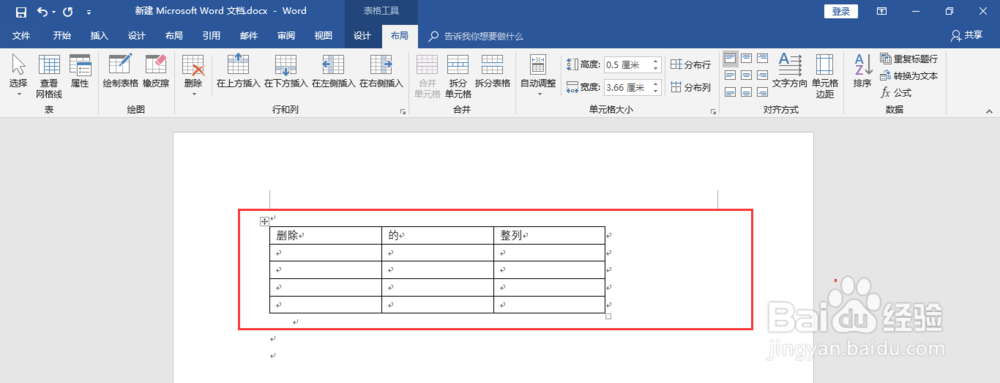Set alignment to bottom left

(x=730, y=92)
